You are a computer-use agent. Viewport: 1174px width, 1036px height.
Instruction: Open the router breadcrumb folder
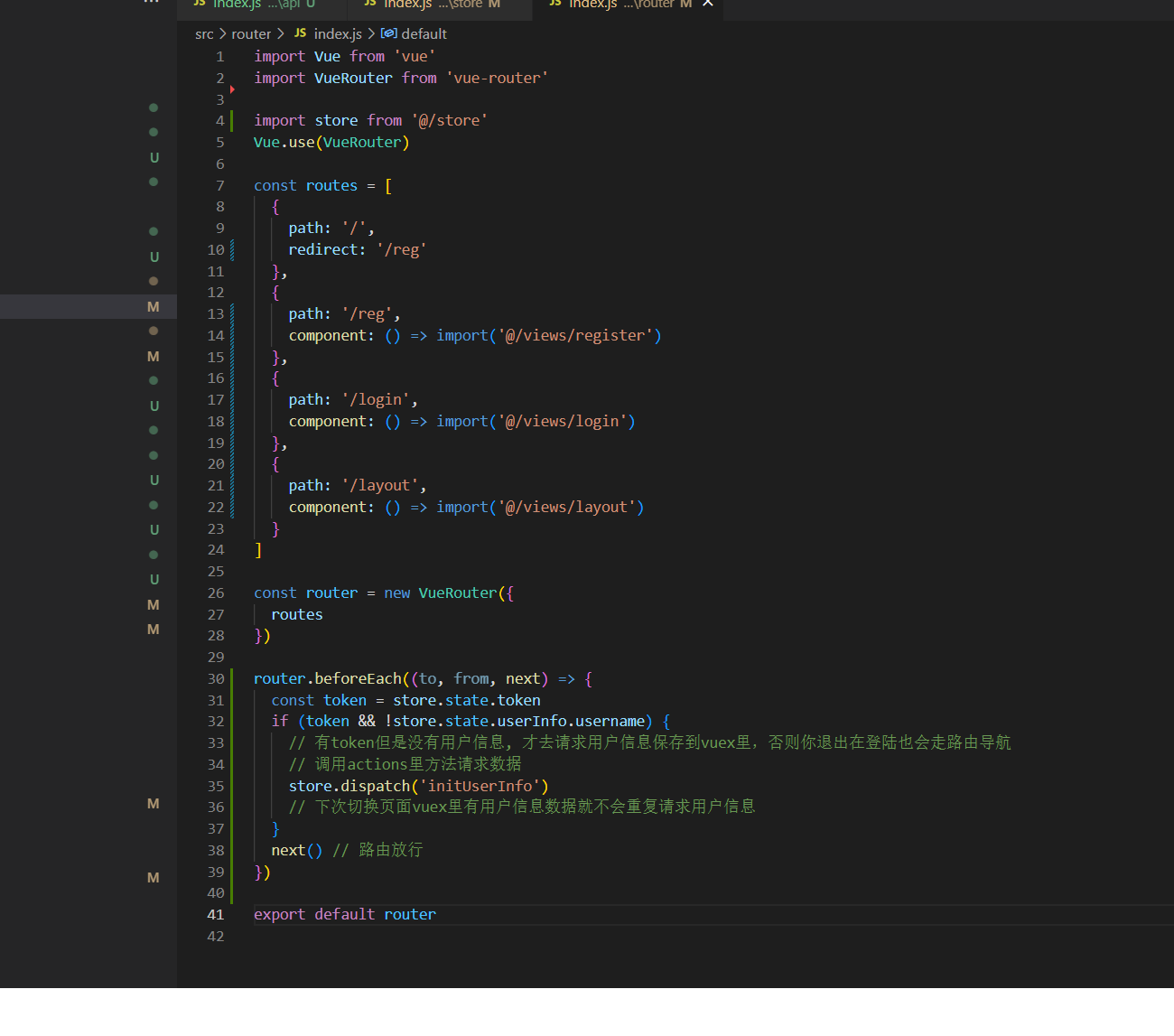coord(251,34)
